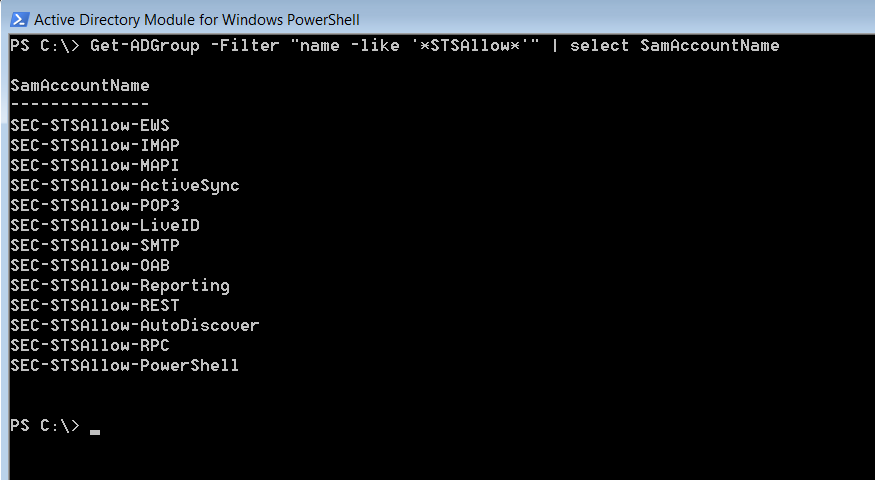Select the SEC-STSAllow-ActiveSync line
Image resolution: width=875 pixels, height=480 pixels.
coord(125,185)
